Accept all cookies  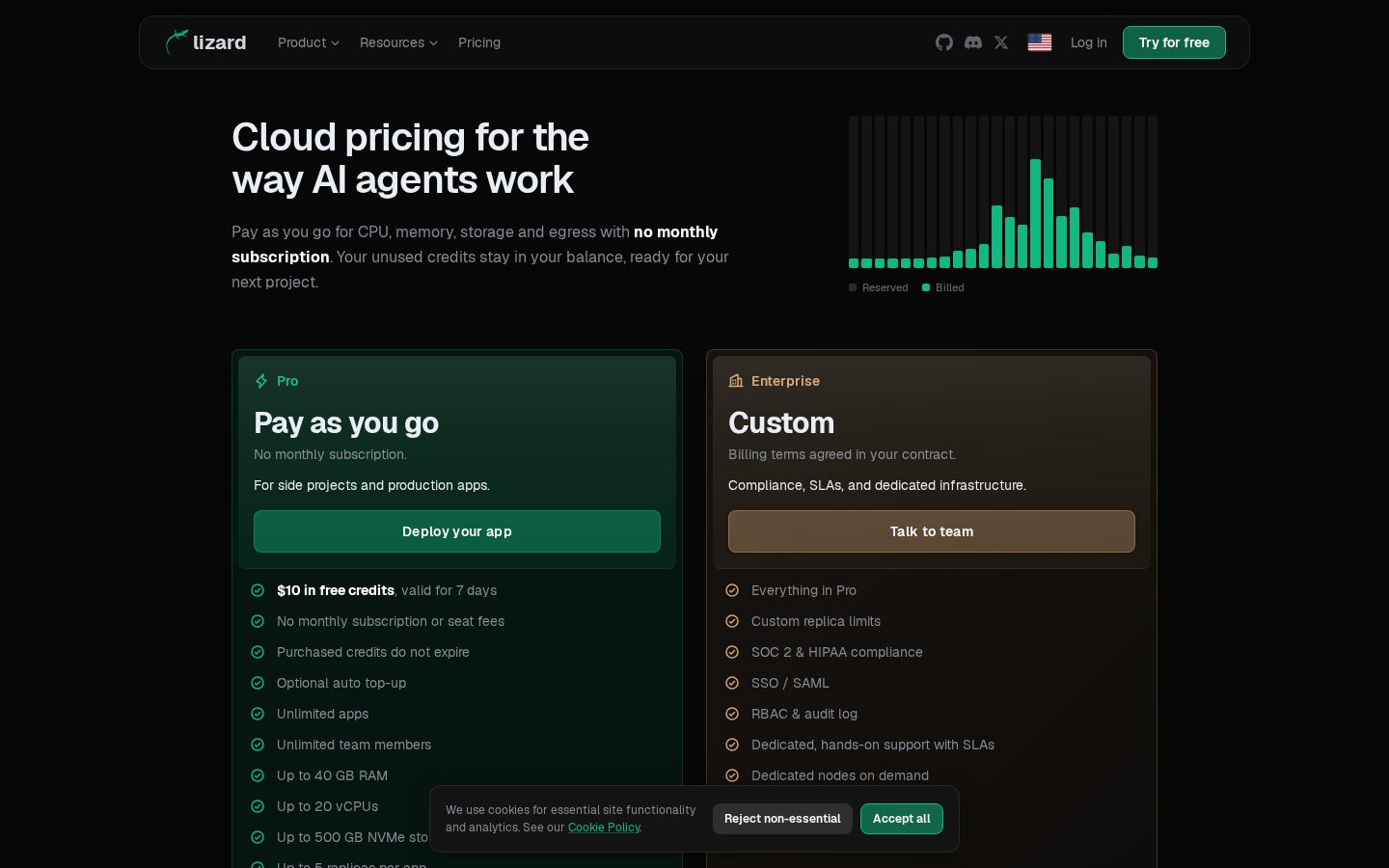click(902, 819)
